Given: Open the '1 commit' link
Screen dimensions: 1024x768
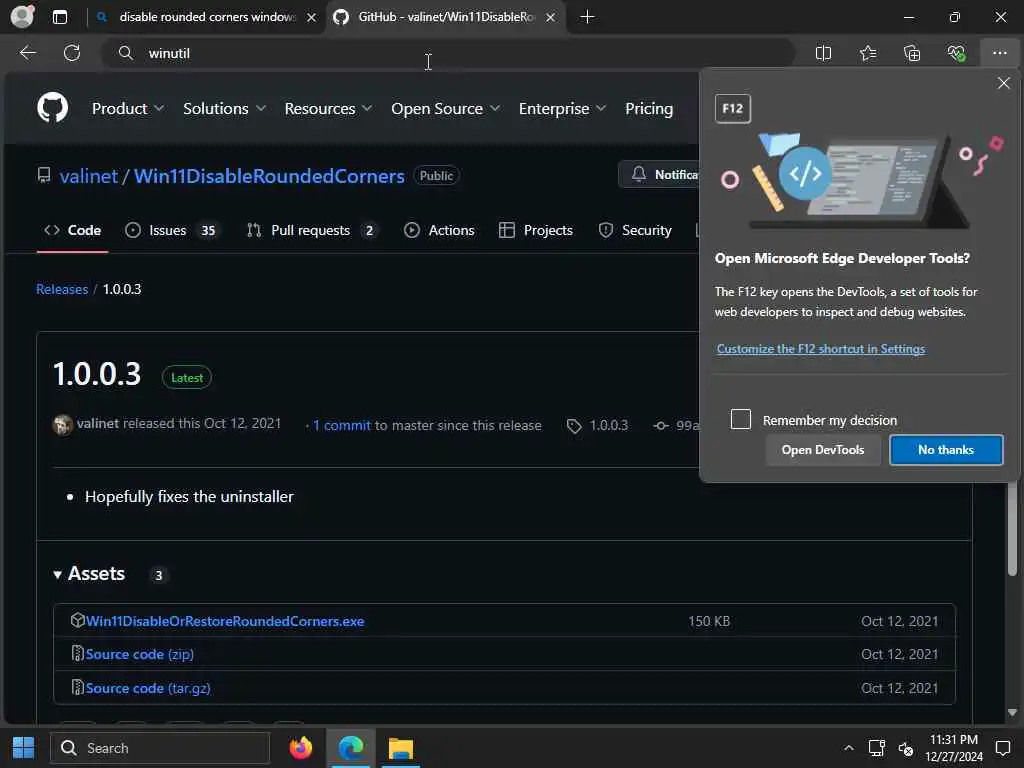Looking at the screenshot, I should tap(342, 425).
